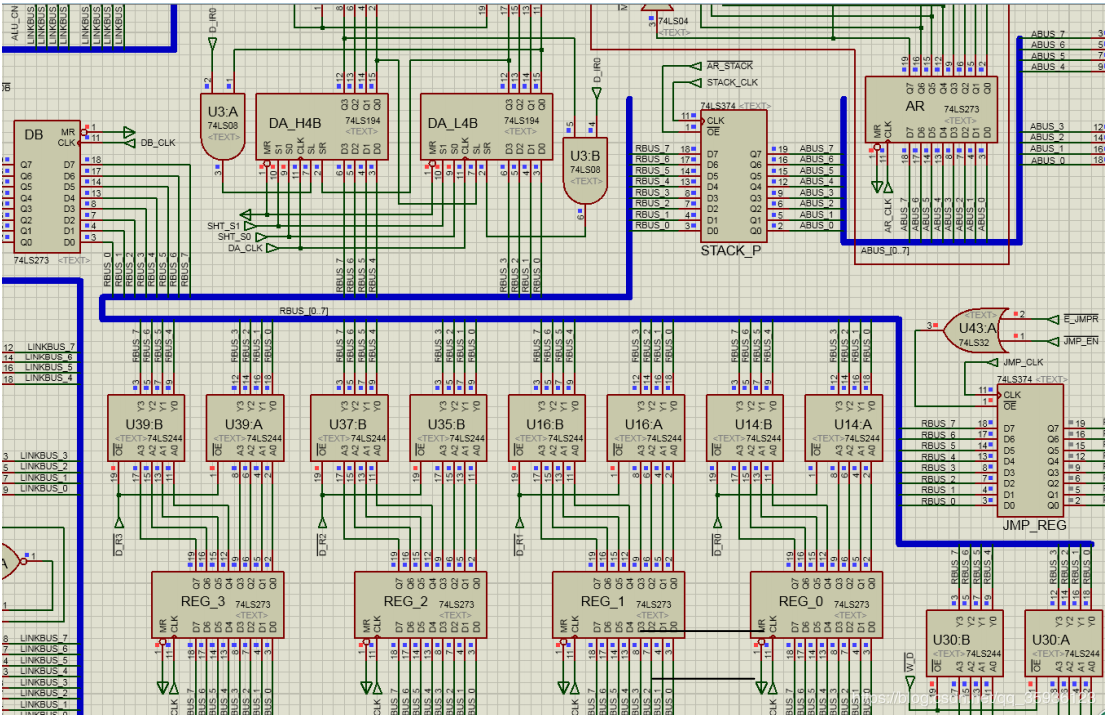Click the AR 74LS273 register
Image resolution: width=1106 pixels, height=717 pixels.
pyautogui.click(x=930, y=110)
